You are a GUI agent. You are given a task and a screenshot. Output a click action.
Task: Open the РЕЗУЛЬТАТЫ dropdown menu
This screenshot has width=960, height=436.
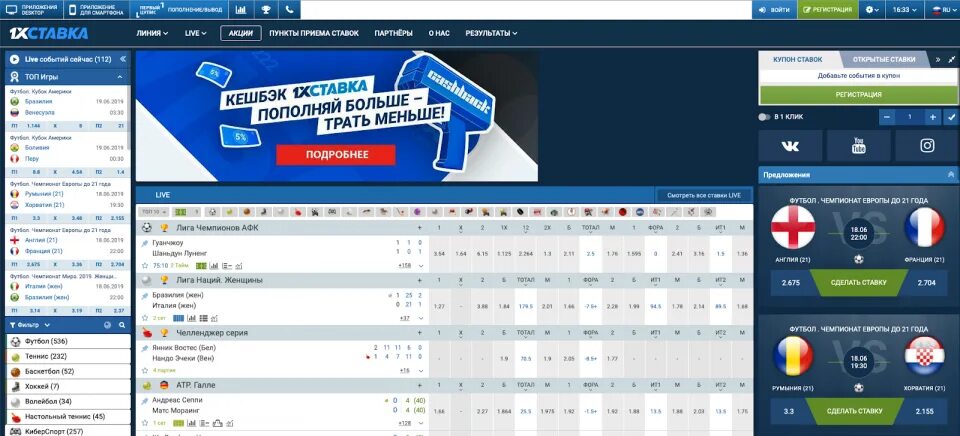[x=491, y=33]
